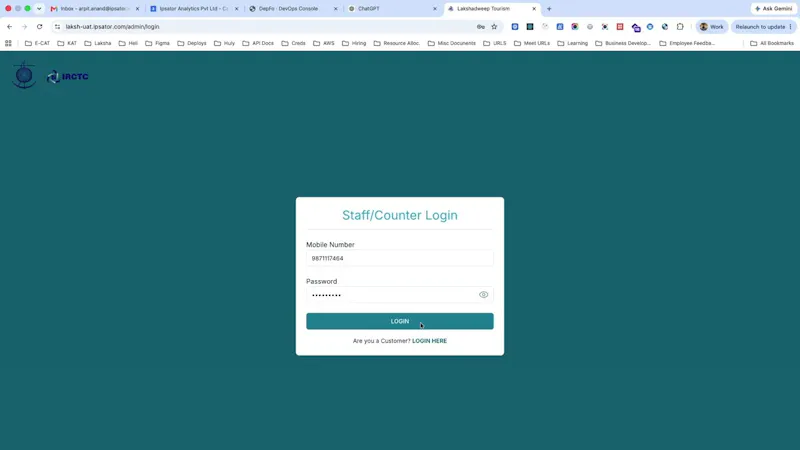Open the Creds bookmark folder
The width and height of the screenshot is (800, 450).
click(293, 43)
